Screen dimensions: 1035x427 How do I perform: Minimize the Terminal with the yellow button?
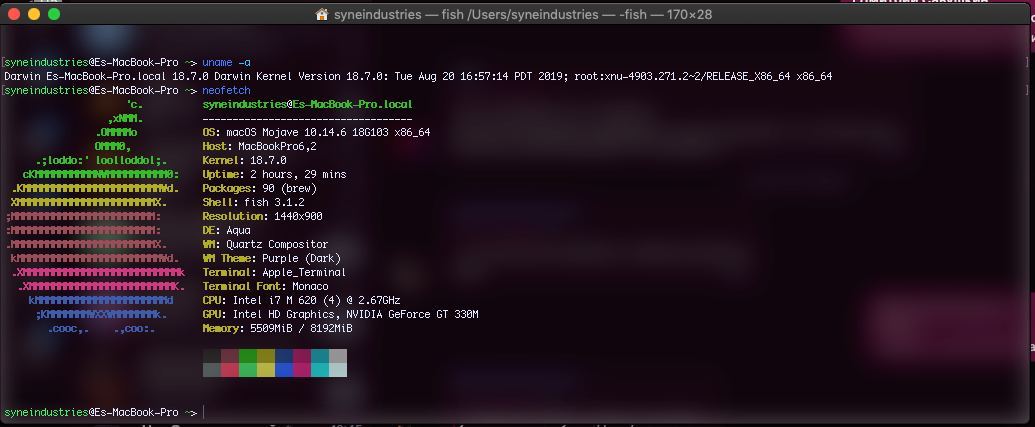click(x=34, y=14)
